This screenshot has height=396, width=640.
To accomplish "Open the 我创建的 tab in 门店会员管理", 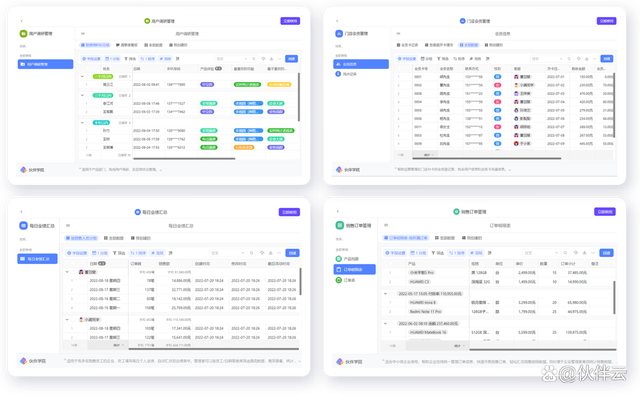I will [494, 45].
